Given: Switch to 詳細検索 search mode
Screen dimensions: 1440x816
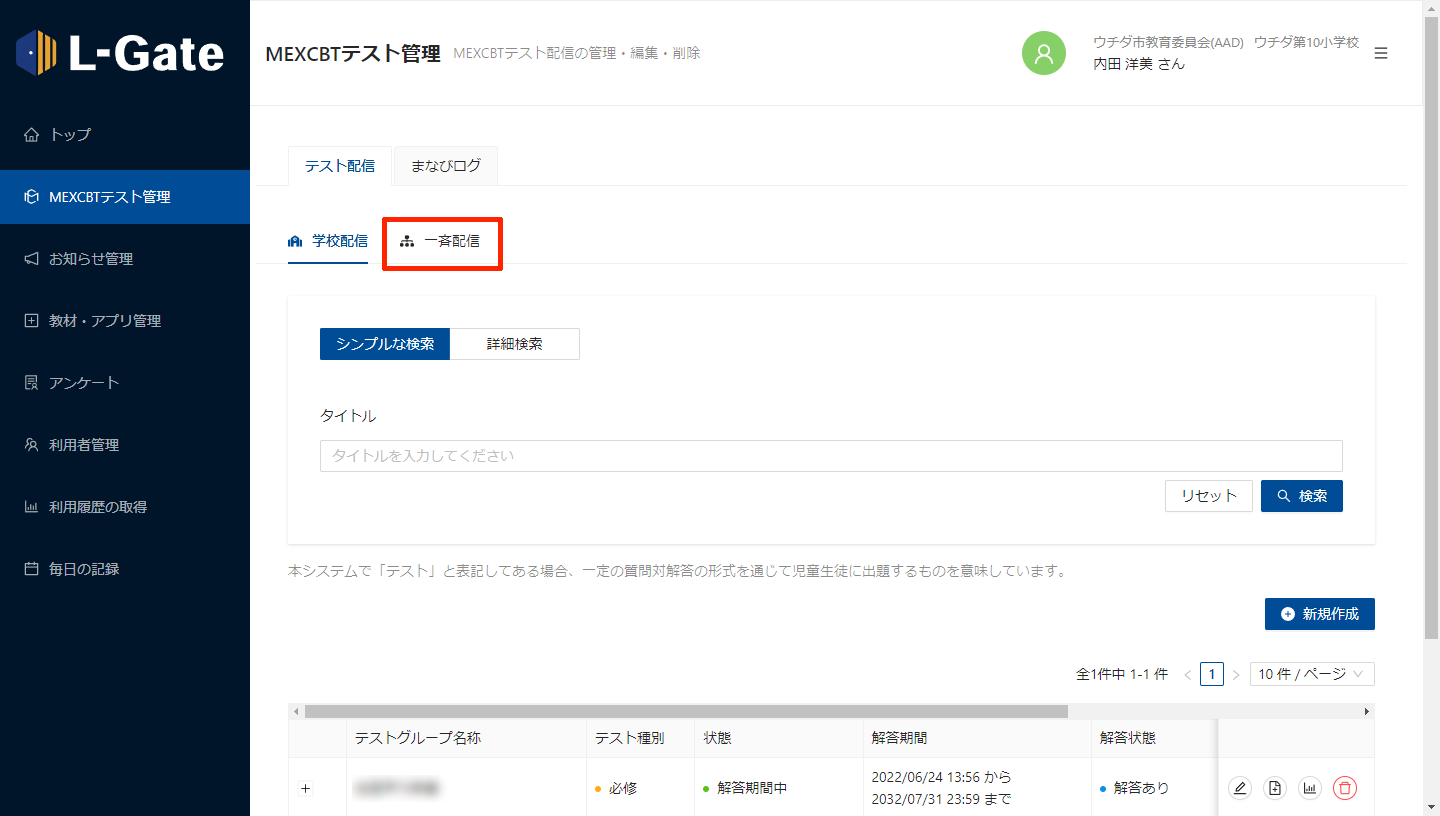Looking at the screenshot, I should 514,344.
